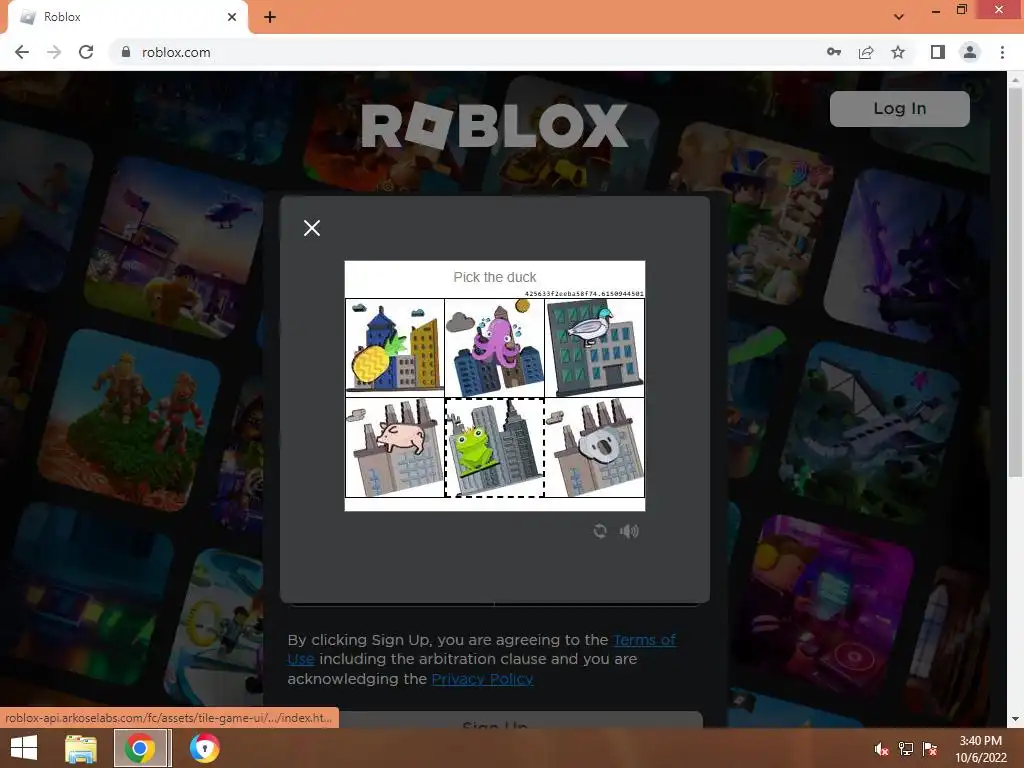Viewport: 1024px width, 768px height.
Task: Open the taskbar clock showing 3:40 PM
Action: [x=980, y=749]
